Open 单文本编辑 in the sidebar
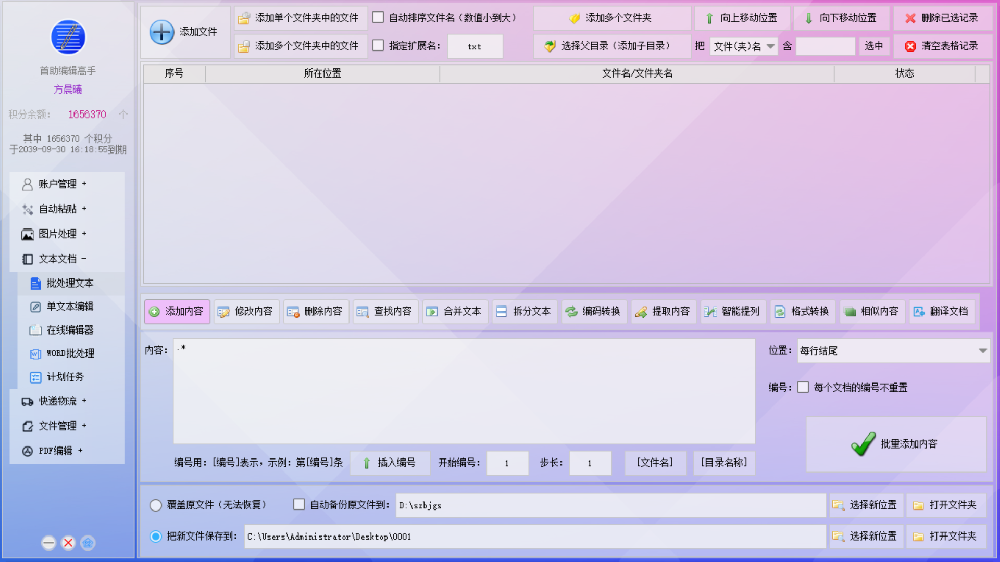 [69, 306]
